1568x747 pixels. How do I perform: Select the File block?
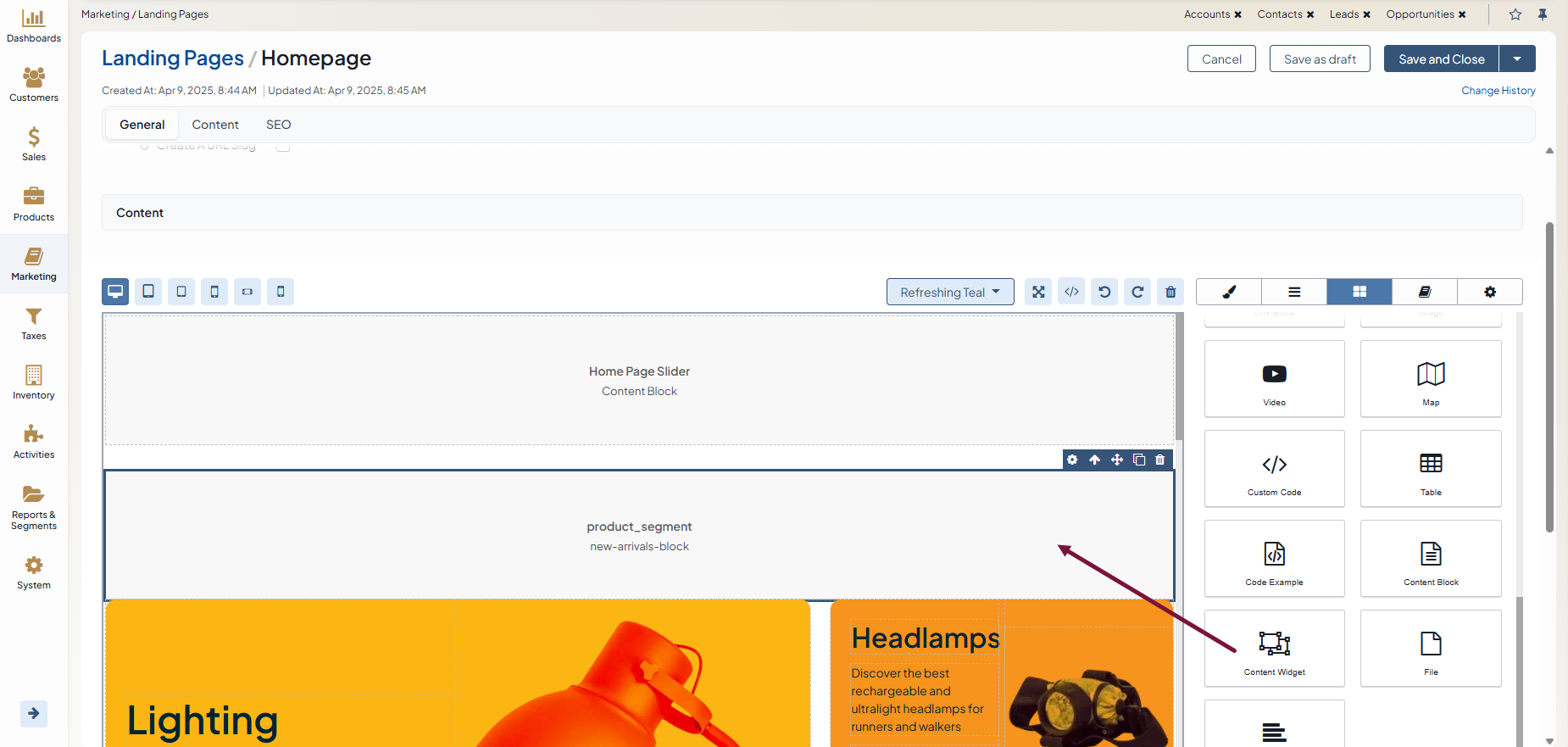tap(1431, 649)
